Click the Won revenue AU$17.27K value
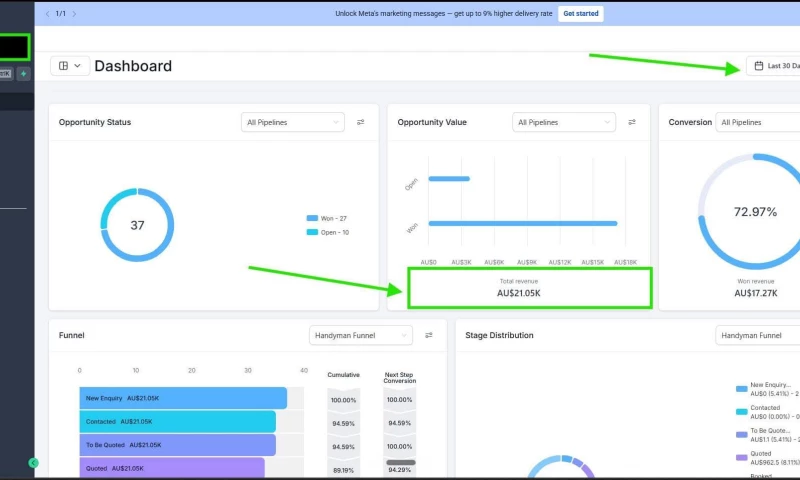 (756, 293)
